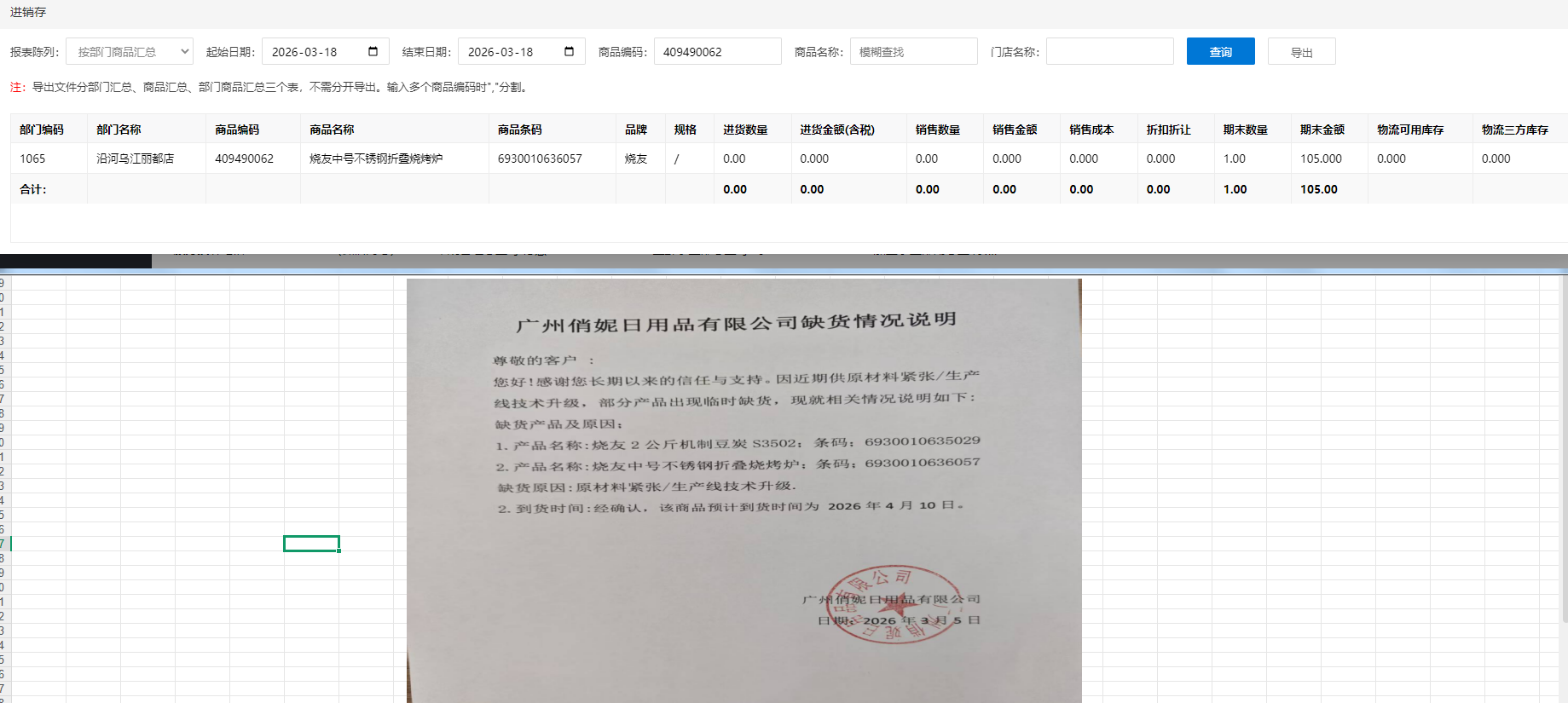Click the blue 查询 query button
Screen dimensions: 1568x703
point(1220,52)
